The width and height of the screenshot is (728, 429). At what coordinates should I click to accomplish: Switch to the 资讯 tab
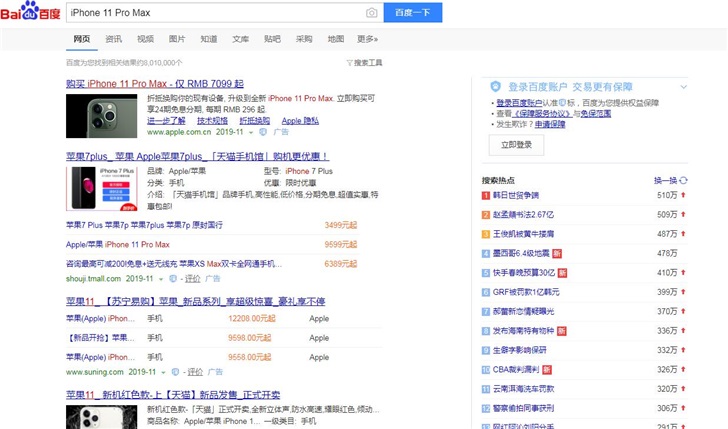(x=113, y=39)
